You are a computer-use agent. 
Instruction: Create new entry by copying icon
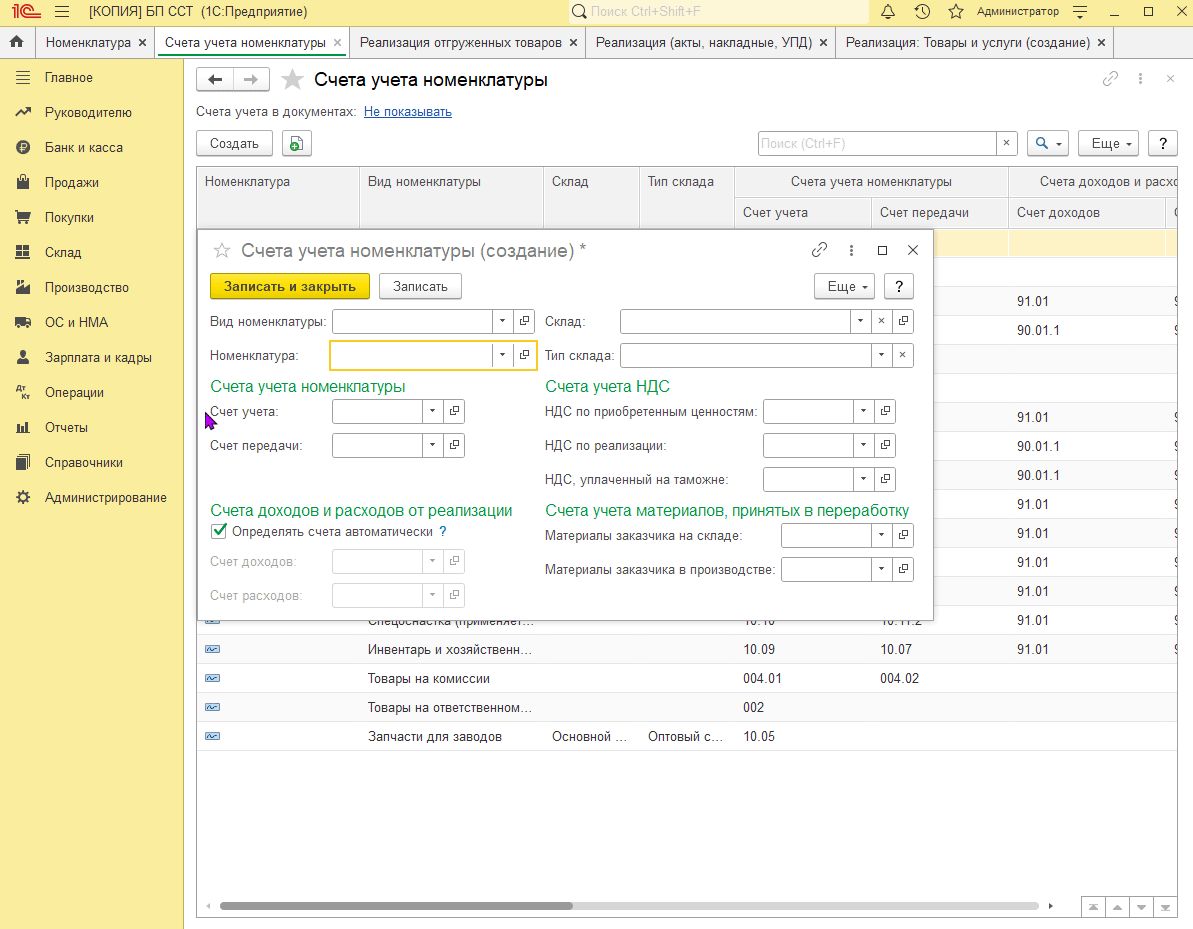297,143
